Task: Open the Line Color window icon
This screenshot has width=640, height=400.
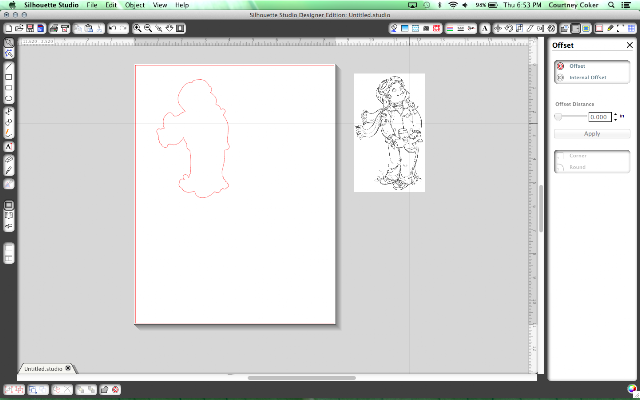Action: point(450,28)
